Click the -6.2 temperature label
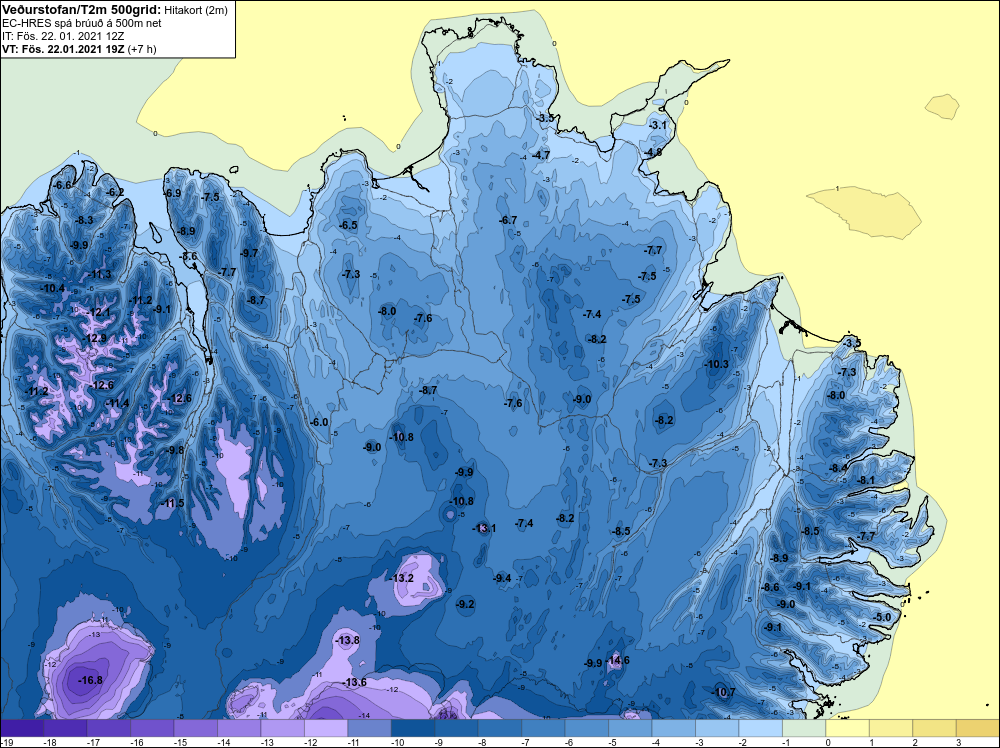The height and width of the screenshot is (748, 1000). pyautogui.click(x=115, y=192)
